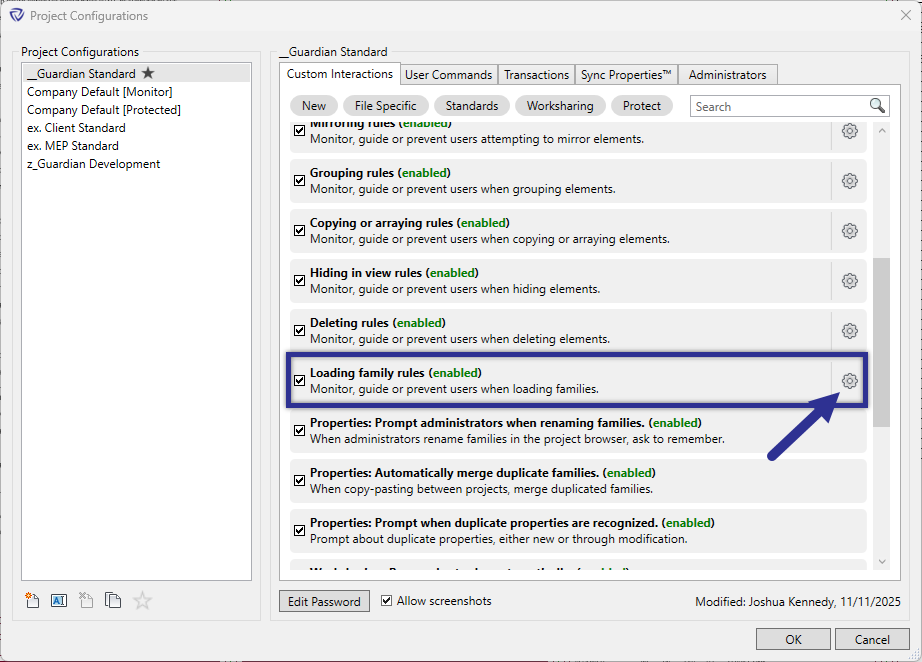922x662 pixels.
Task: Click inside the Search field
Action: click(x=780, y=104)
